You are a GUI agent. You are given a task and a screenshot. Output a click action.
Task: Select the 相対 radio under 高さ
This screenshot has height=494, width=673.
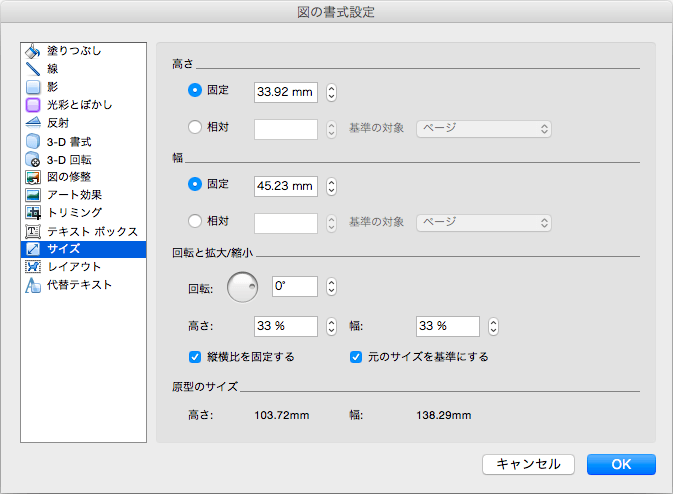pyautogui.click(x=195, y=128)
